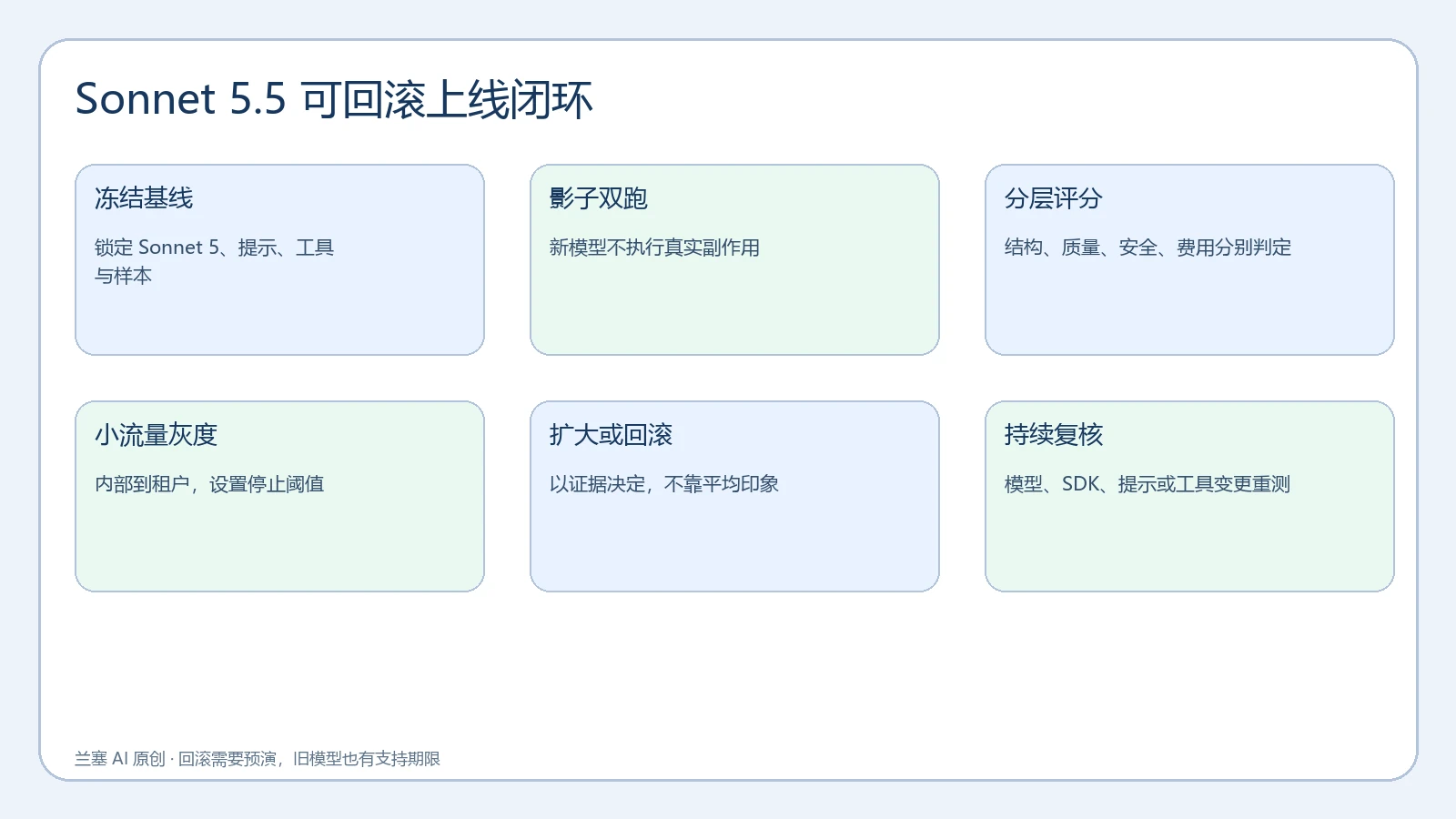This screenshot has width=1456, height=819.
Task: Select the '小流量灰度' card heading
Action: coord(156,435)
